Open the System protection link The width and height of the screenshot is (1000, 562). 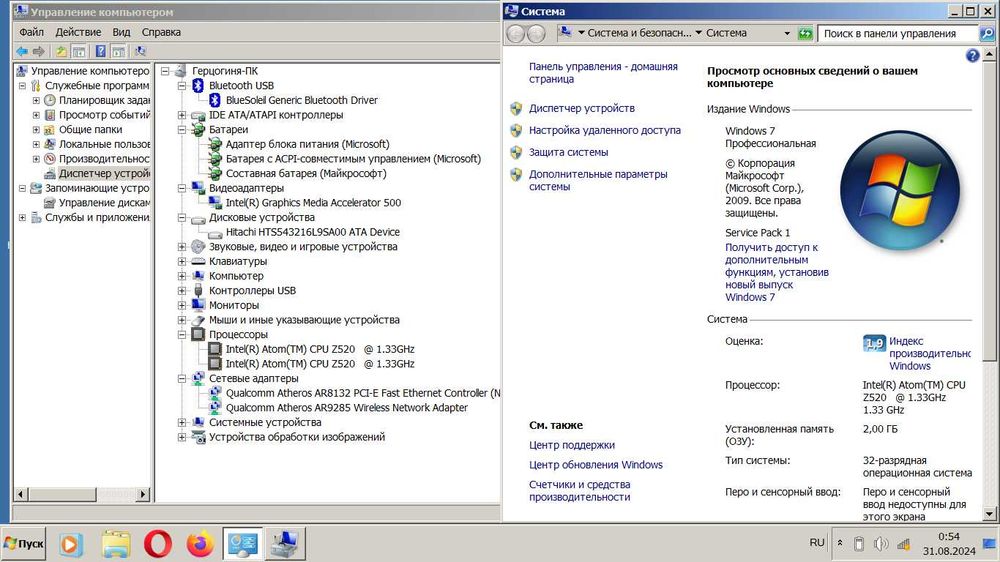pos(568,152)
